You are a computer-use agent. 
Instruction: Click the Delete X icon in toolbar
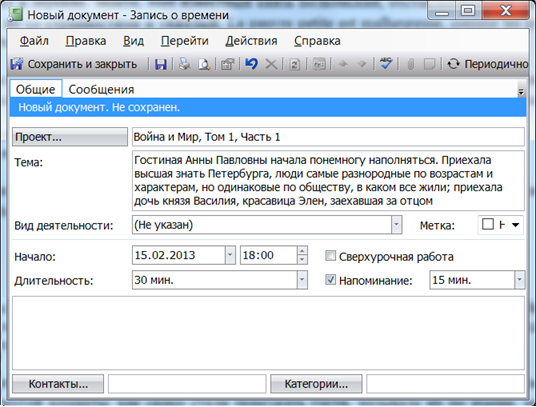pyautogui.click(x=271, y=64)
